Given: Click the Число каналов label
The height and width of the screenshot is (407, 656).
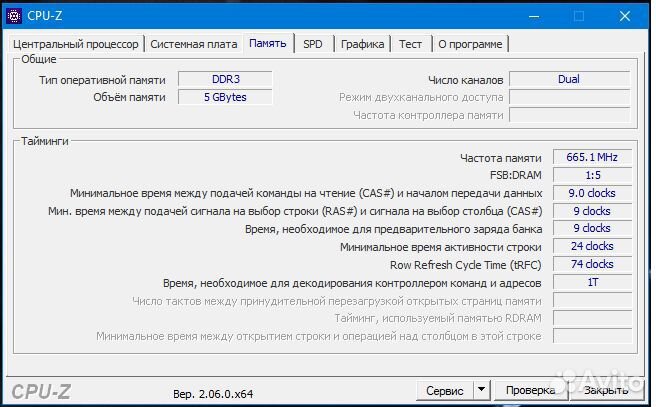Looking at the screenshot, I should point(466,80).
